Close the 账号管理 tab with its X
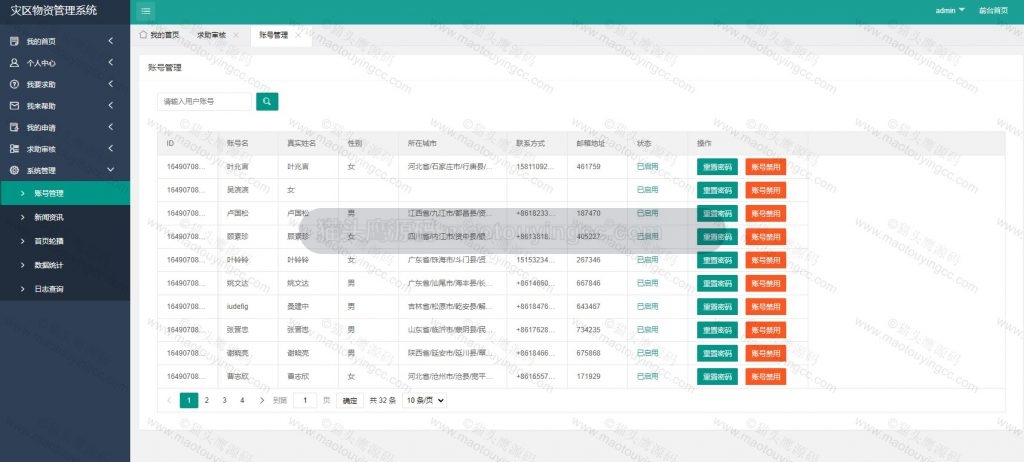This screenshot has width=1024, height=462. click(298, 35)
